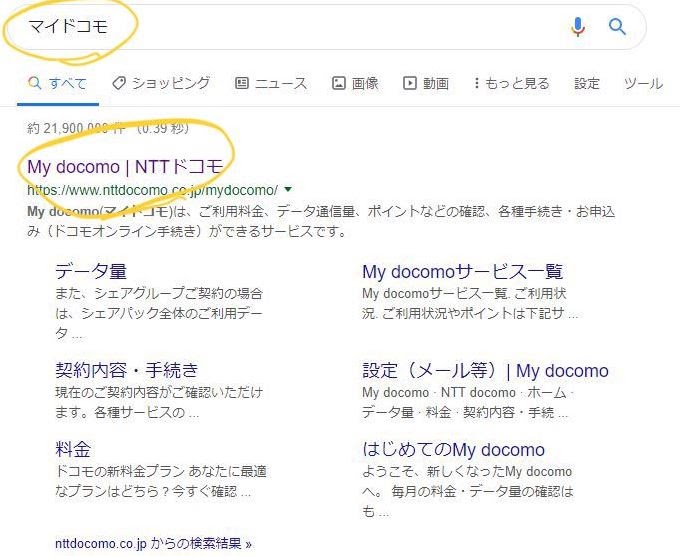
Task: Click the description また、シェアグループご契約の場合
Action: pos(159,313)
